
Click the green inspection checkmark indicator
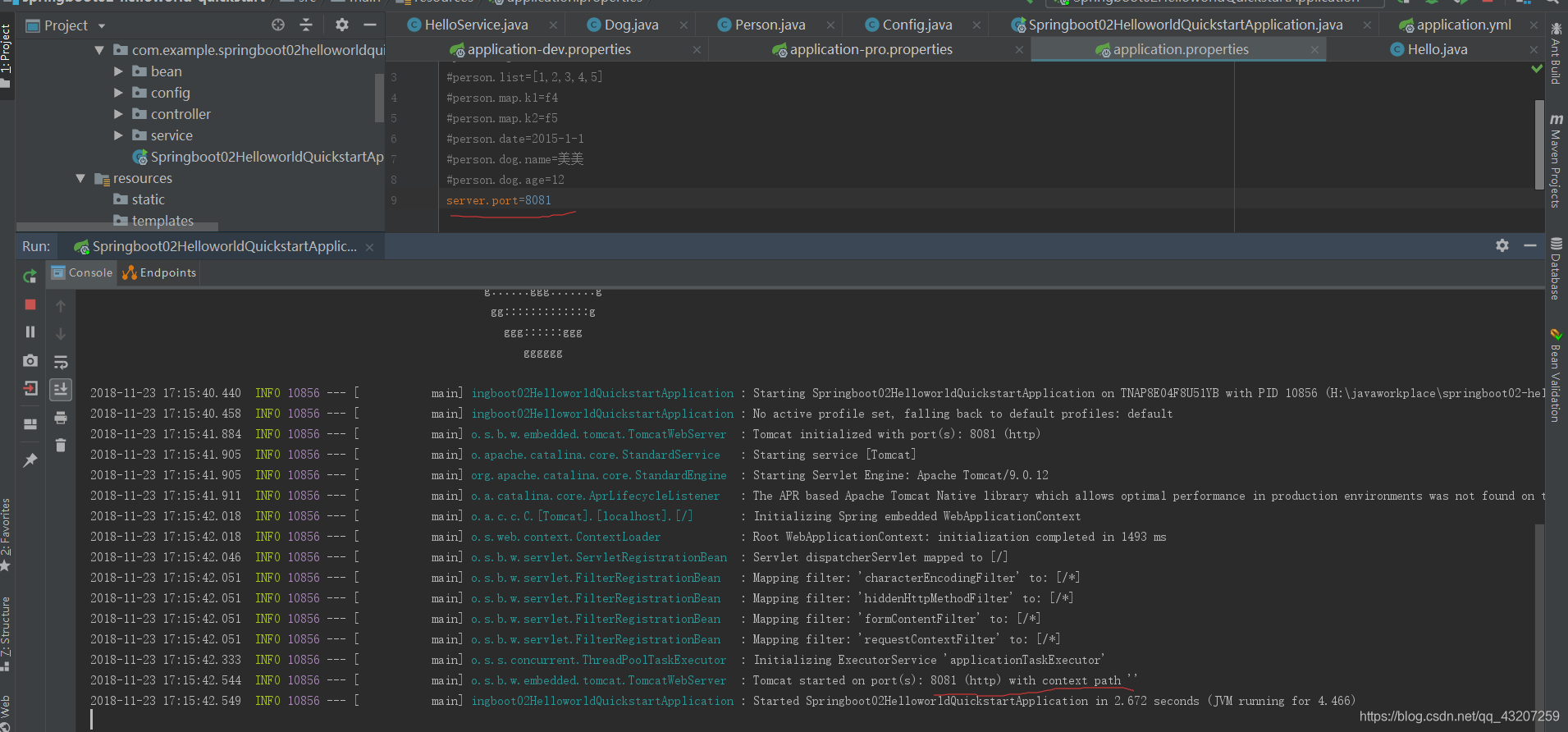coord(1537,69)
